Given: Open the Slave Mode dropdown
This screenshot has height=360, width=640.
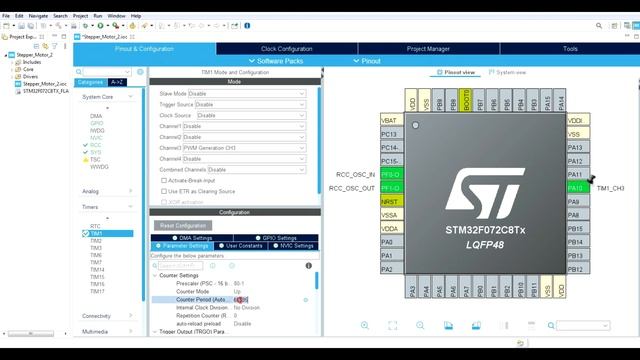Looking at the screenshot, I should pos(247,93).
